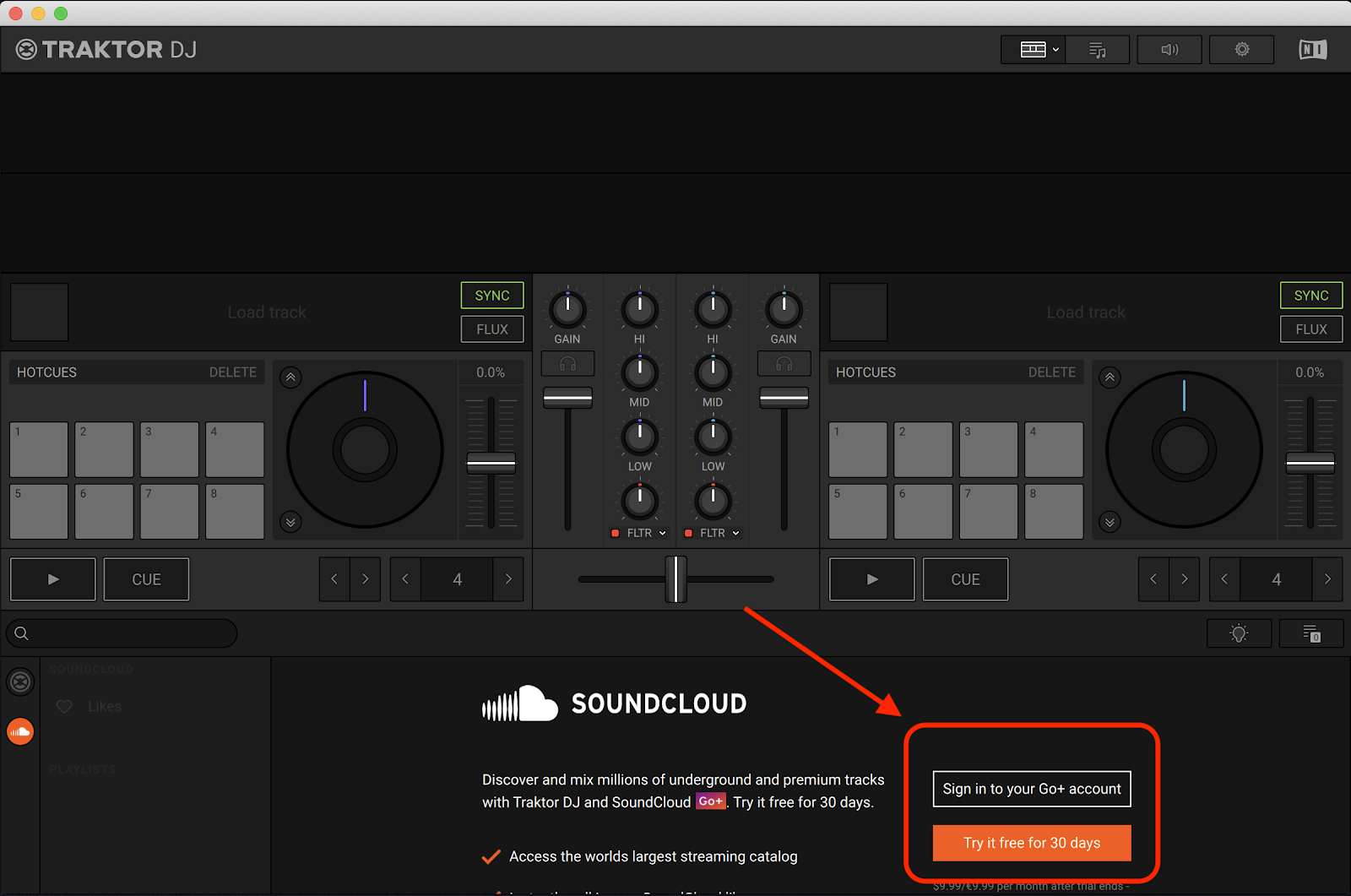Activate right deck loop of 4 beats
The height and width of the screenshot is (896, 1351).
tap(1276, 579)
